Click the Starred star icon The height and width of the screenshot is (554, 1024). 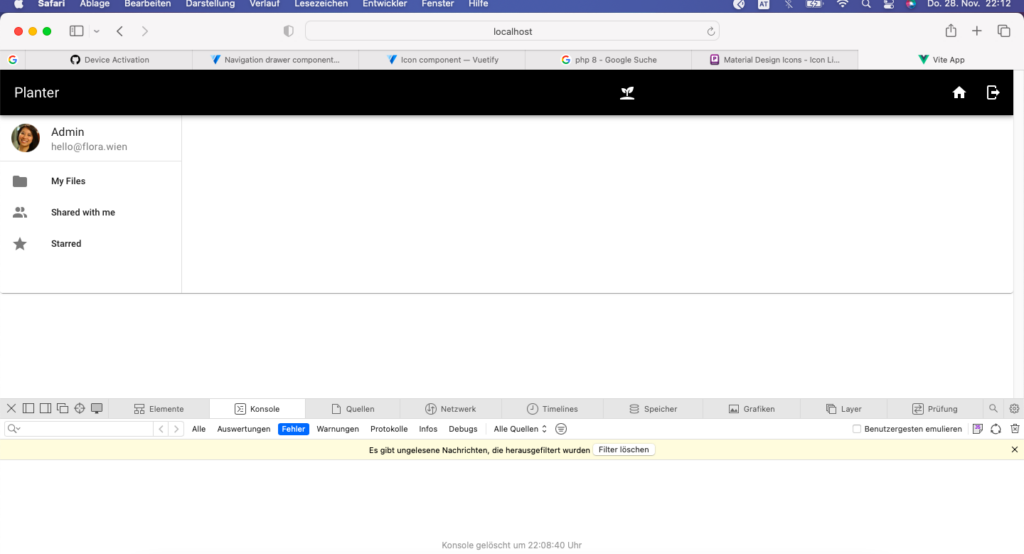pos(20,244)
